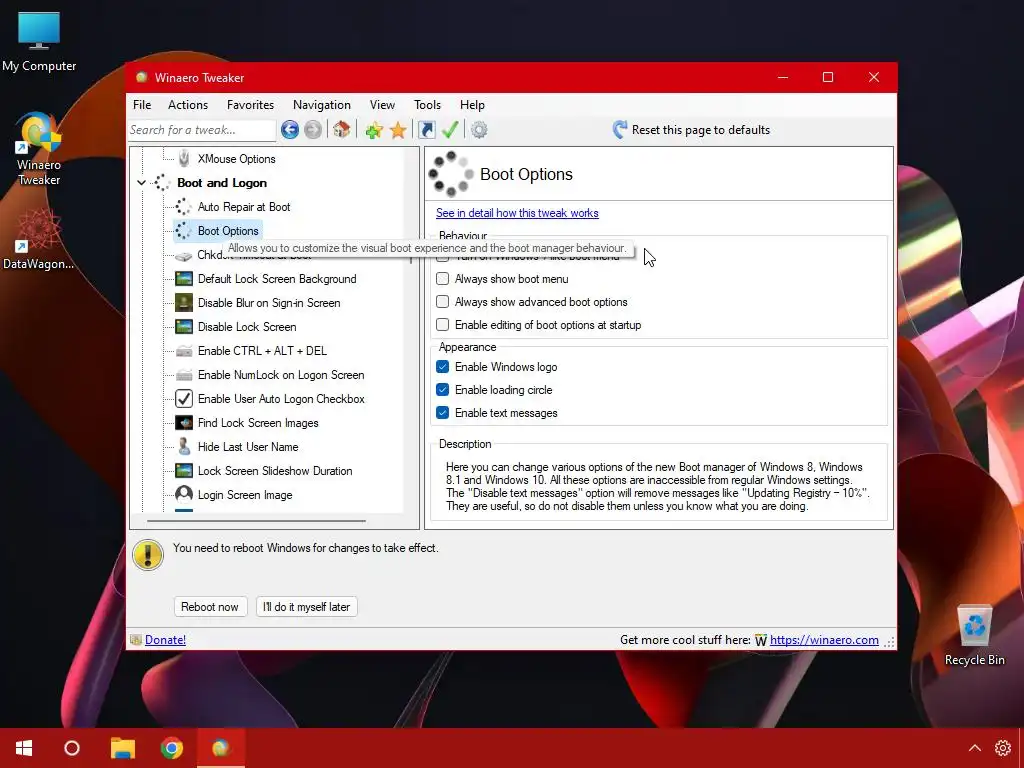Click the Reboot now button
This screenshot has height=768, width=1024.
(210, 607)
